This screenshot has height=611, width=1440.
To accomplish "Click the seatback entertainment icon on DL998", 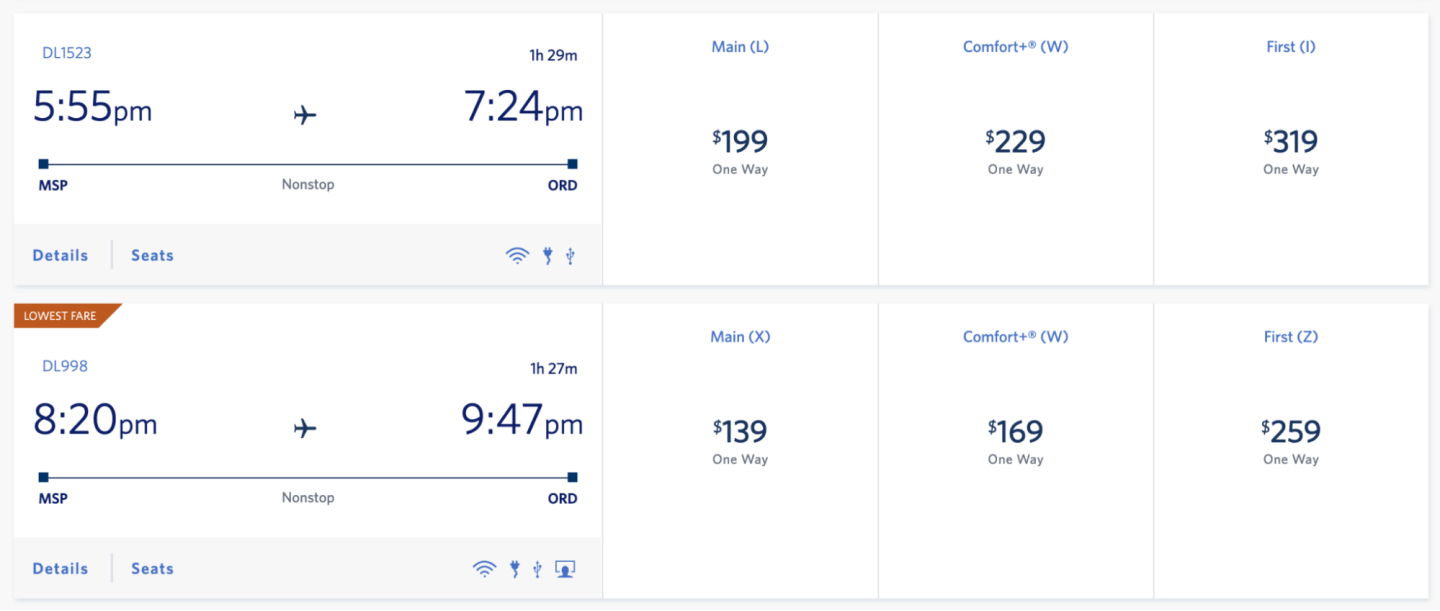I will pos(565,569).
